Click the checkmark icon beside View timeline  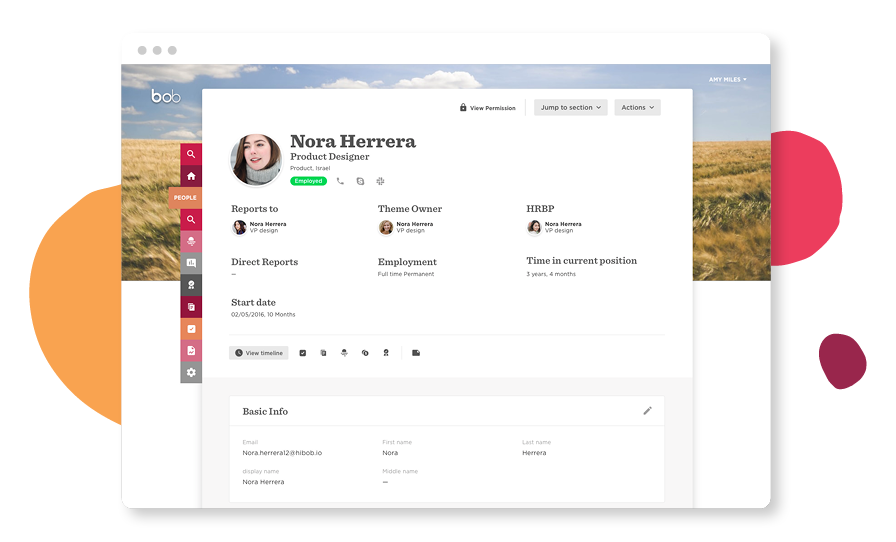[303, 353]
